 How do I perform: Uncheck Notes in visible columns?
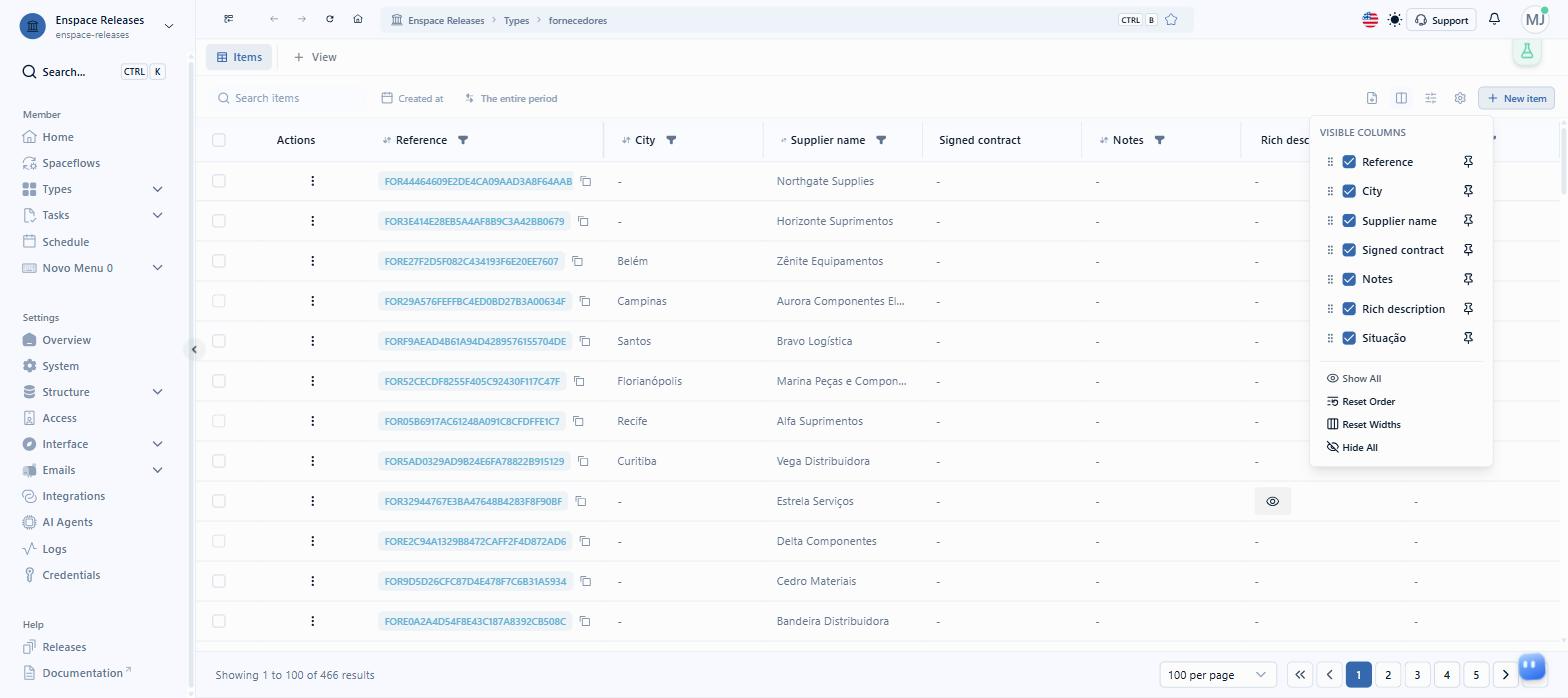1349,279
